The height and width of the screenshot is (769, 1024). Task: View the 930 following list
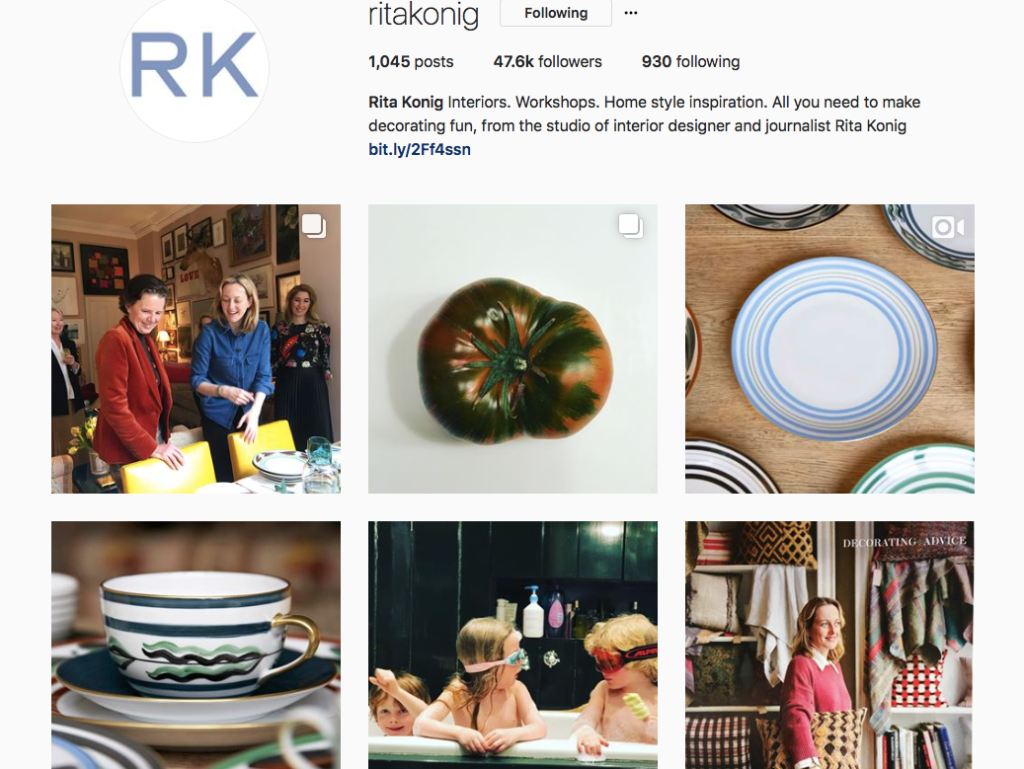(690, 61)
